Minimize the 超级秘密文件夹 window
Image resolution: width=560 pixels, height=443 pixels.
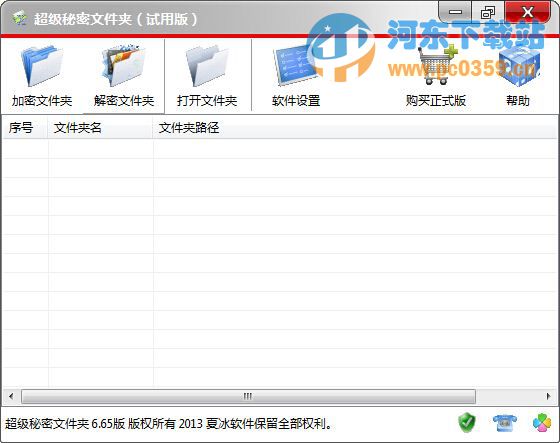pos(455,12)
